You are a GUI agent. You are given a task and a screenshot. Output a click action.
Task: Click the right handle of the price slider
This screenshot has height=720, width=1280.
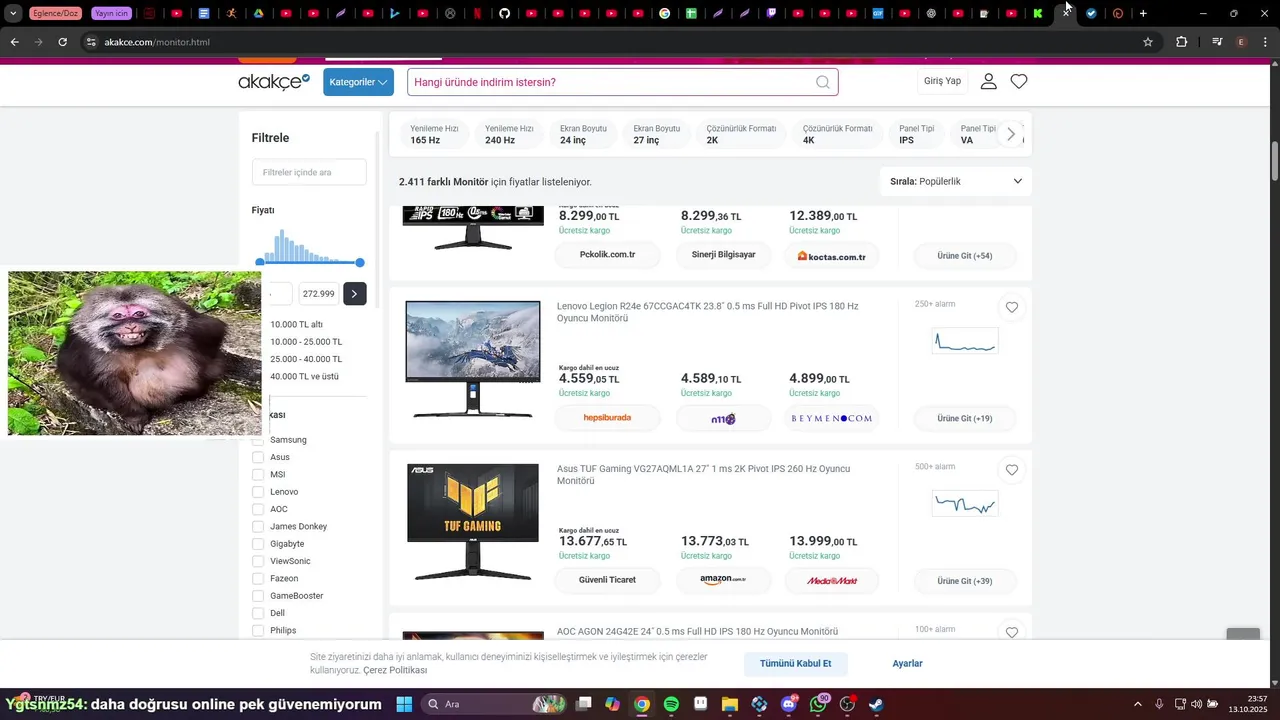point(360,263)
